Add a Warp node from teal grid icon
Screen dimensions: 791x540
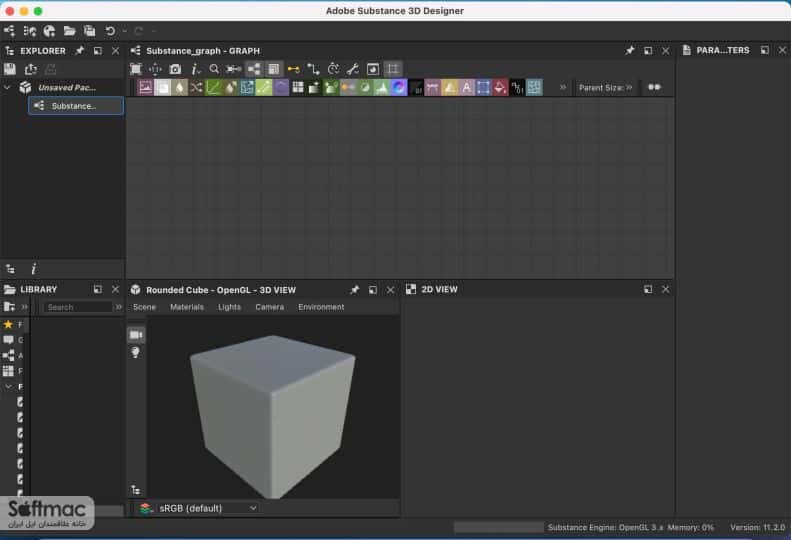tap(534, 87)
